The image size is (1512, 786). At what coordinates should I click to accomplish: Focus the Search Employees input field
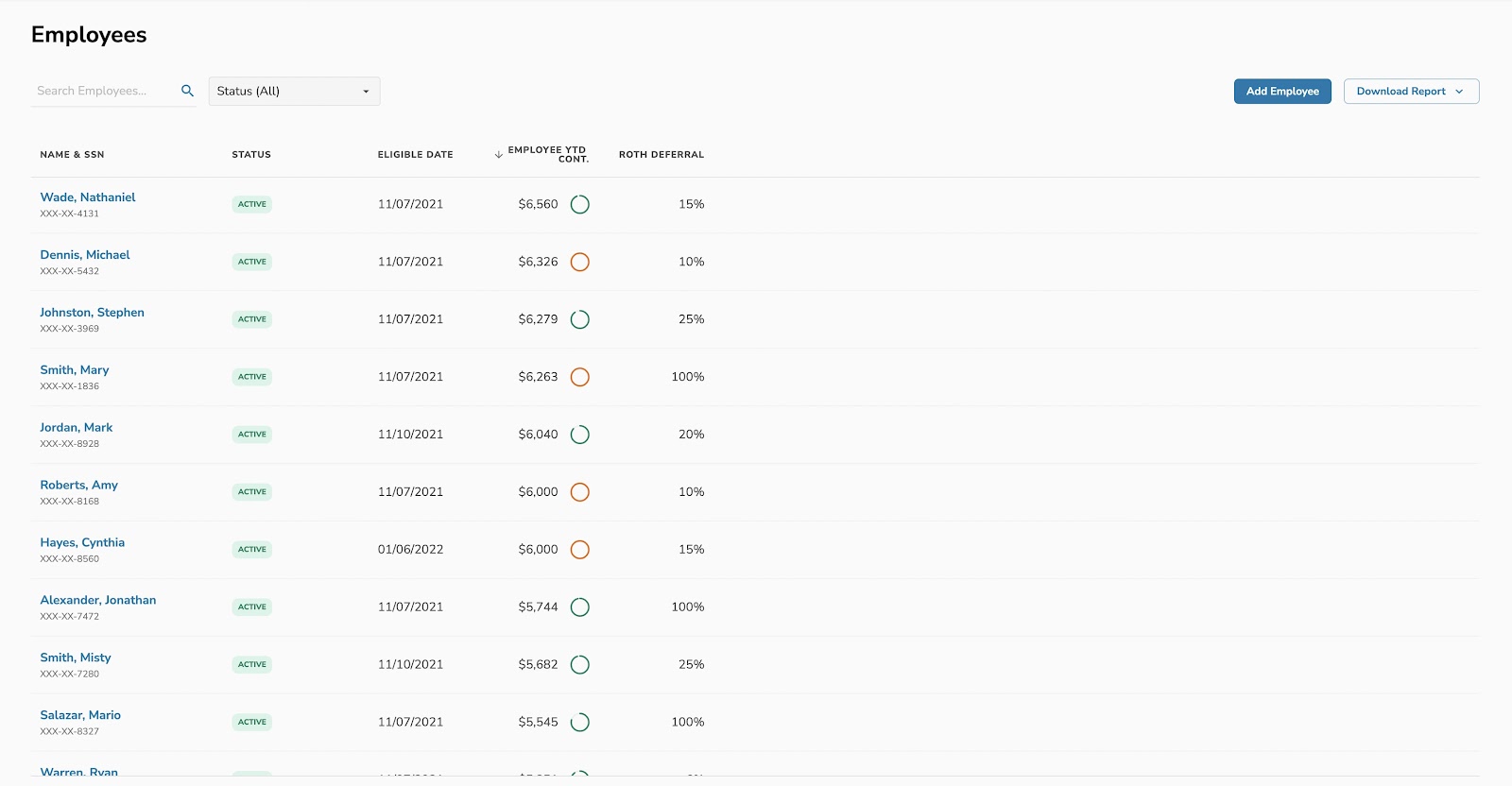coord(104,92)
